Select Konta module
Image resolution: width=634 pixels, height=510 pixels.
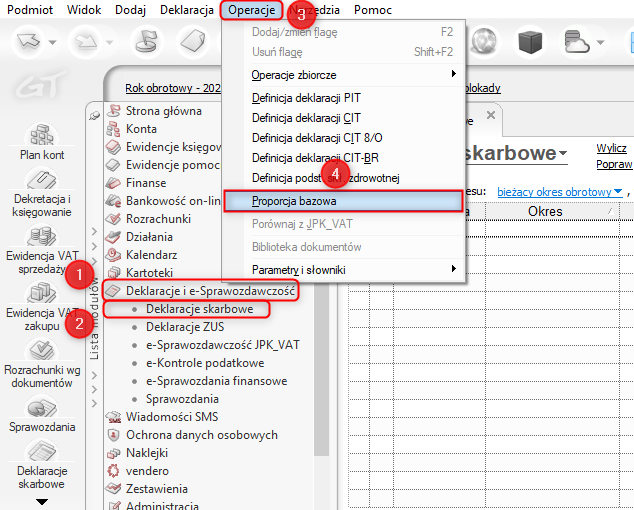(141, 129)
